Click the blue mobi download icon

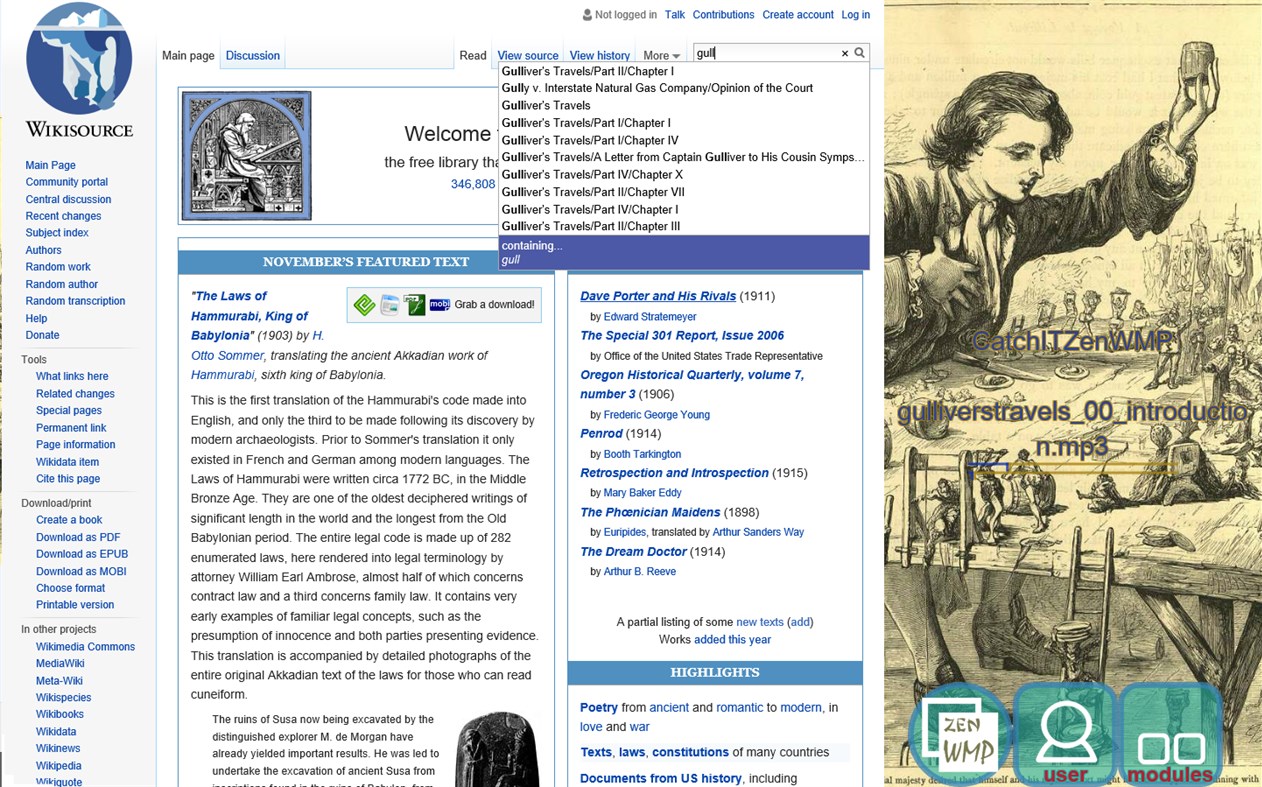coord(440,305)
